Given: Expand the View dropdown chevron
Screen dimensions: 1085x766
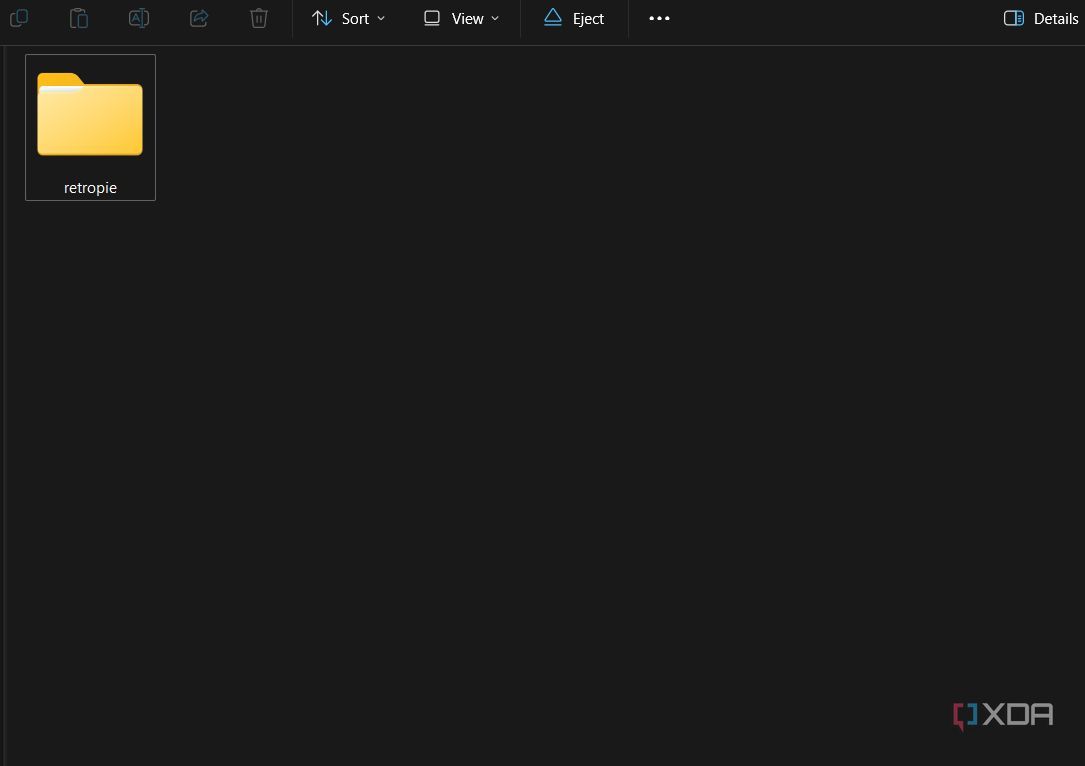Looking at the screenshot, I should tap(494, 19).
